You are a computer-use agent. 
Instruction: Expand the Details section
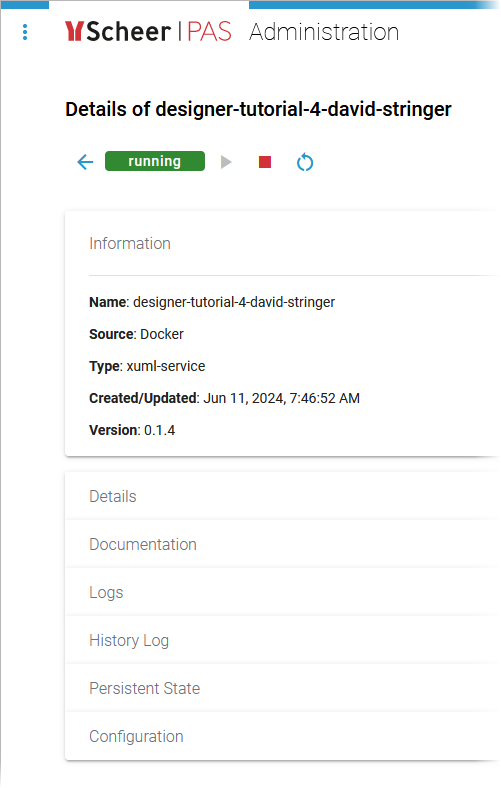(x=282, y=496)
